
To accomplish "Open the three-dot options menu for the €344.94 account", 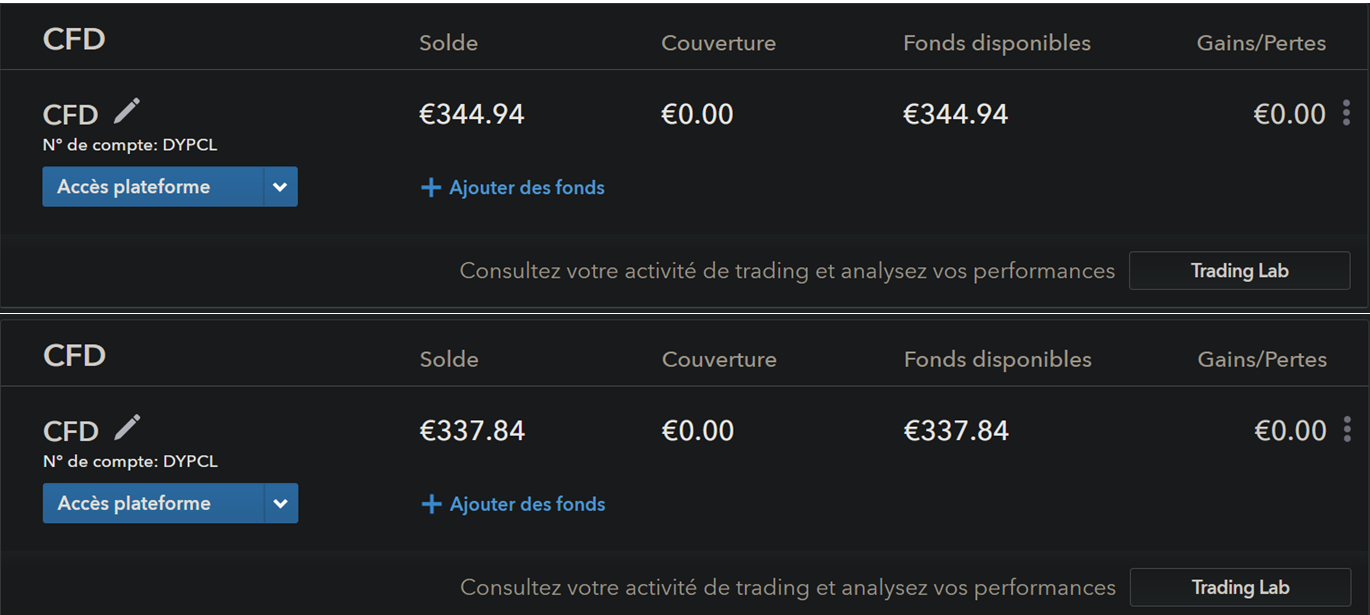I will point(1346,113).
